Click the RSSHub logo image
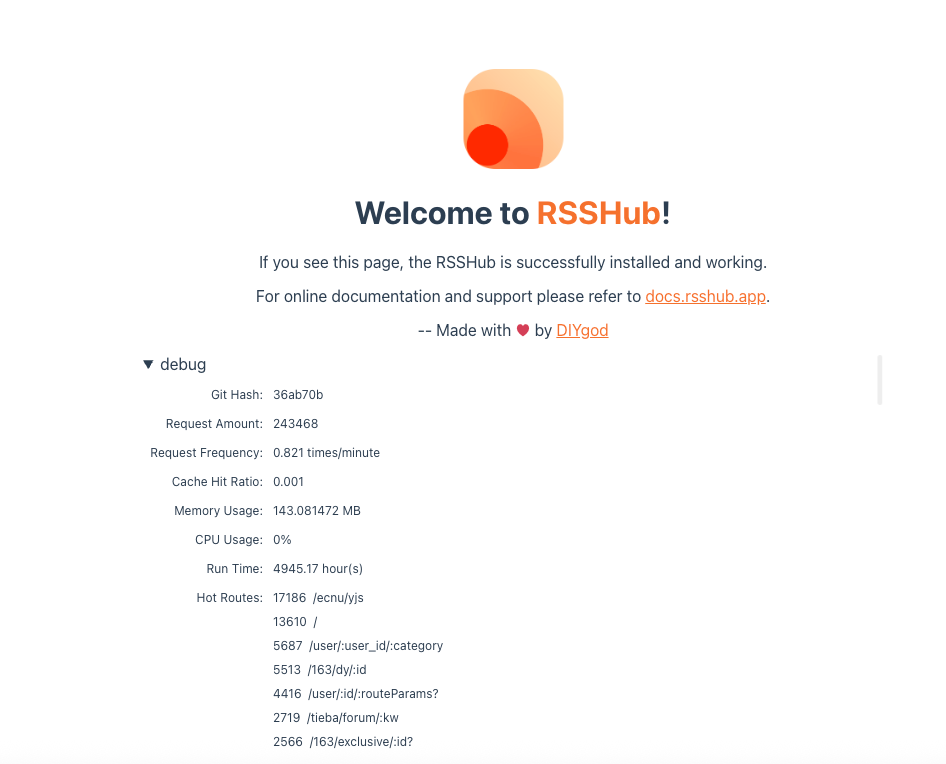 click(x=513, y=119)
